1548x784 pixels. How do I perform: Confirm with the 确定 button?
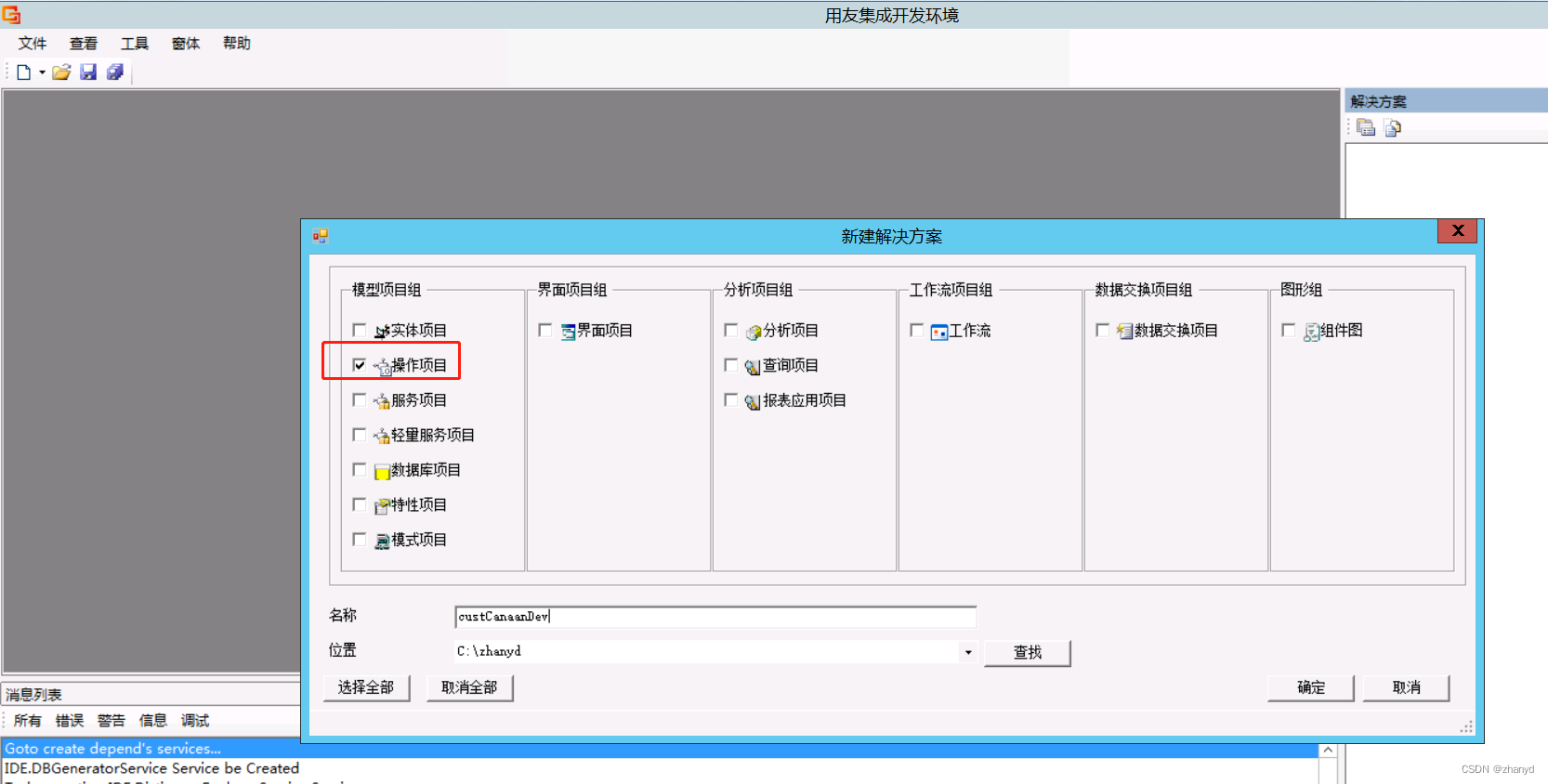point(1311,687)
